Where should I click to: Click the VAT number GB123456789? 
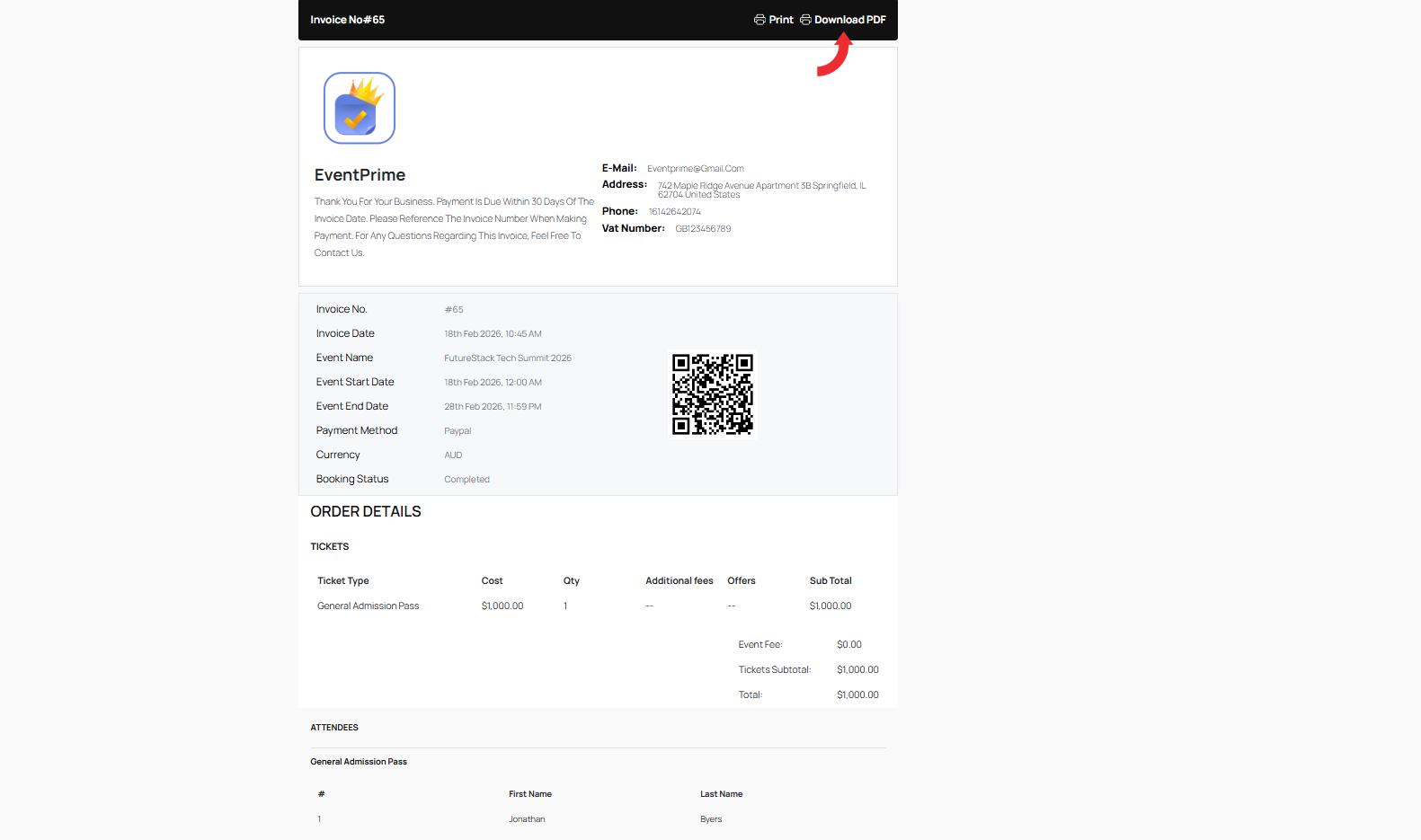point(703,229)
